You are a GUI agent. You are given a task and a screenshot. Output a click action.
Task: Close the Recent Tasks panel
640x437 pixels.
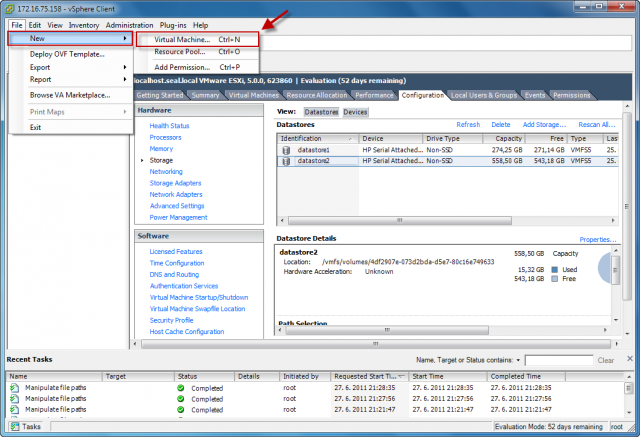(x=630, y=359)
